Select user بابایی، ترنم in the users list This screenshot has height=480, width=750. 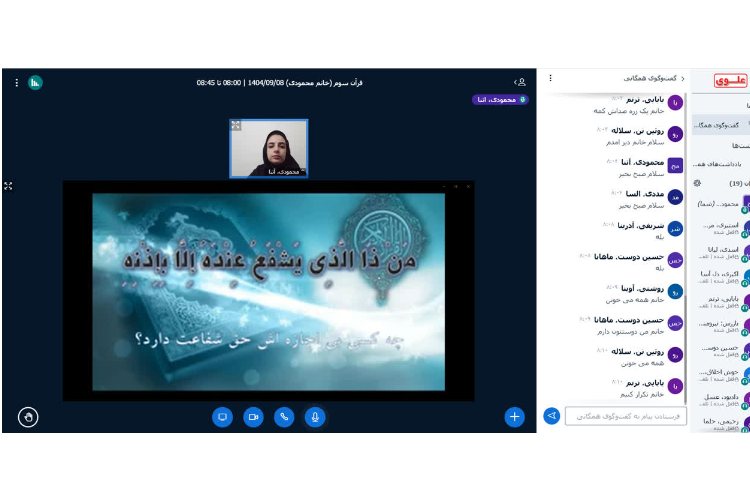(x=722, y=302)
